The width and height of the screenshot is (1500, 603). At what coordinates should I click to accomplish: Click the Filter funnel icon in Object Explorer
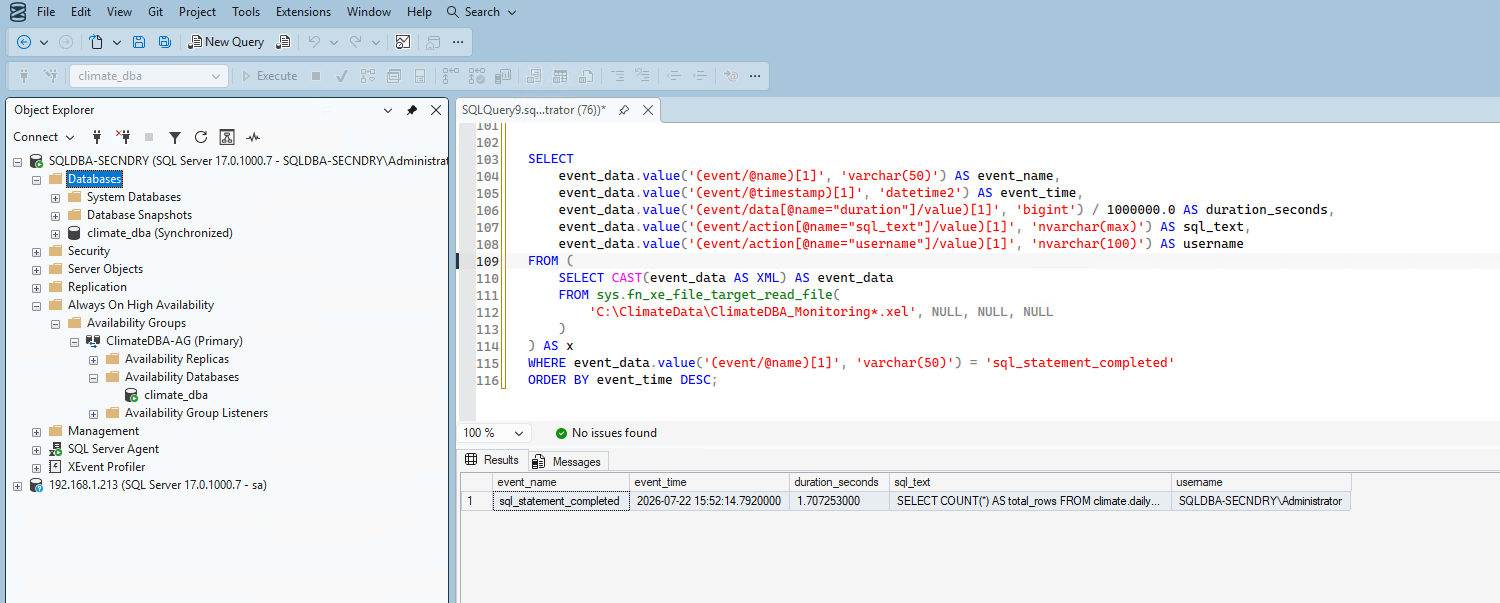(x=175, y=137)
